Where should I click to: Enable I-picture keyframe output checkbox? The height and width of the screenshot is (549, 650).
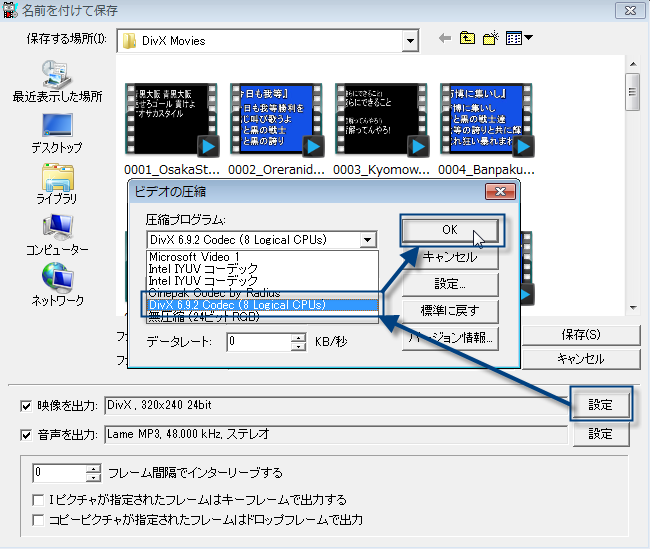[x=39, y=499]
